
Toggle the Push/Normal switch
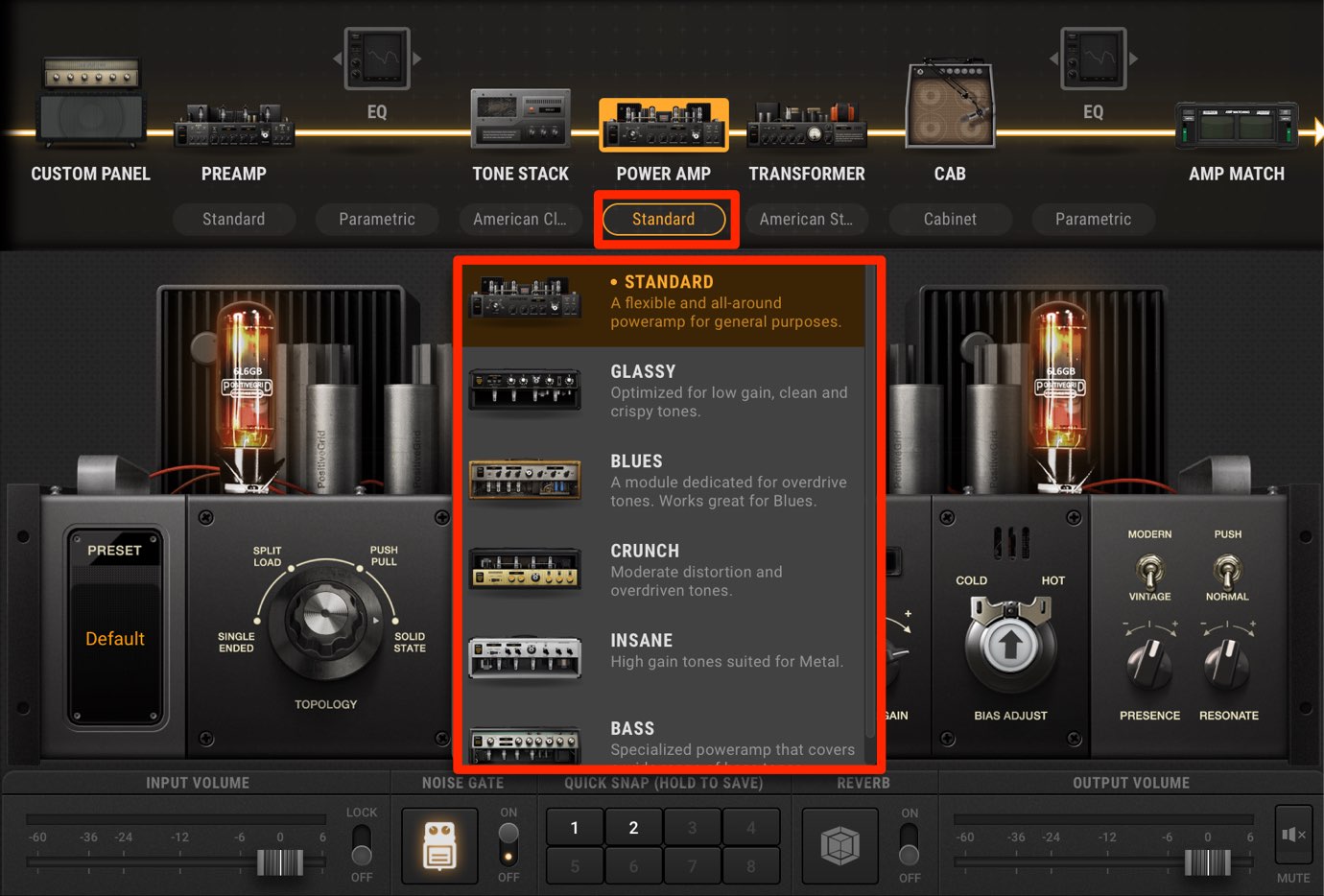tap(1227, 571)
